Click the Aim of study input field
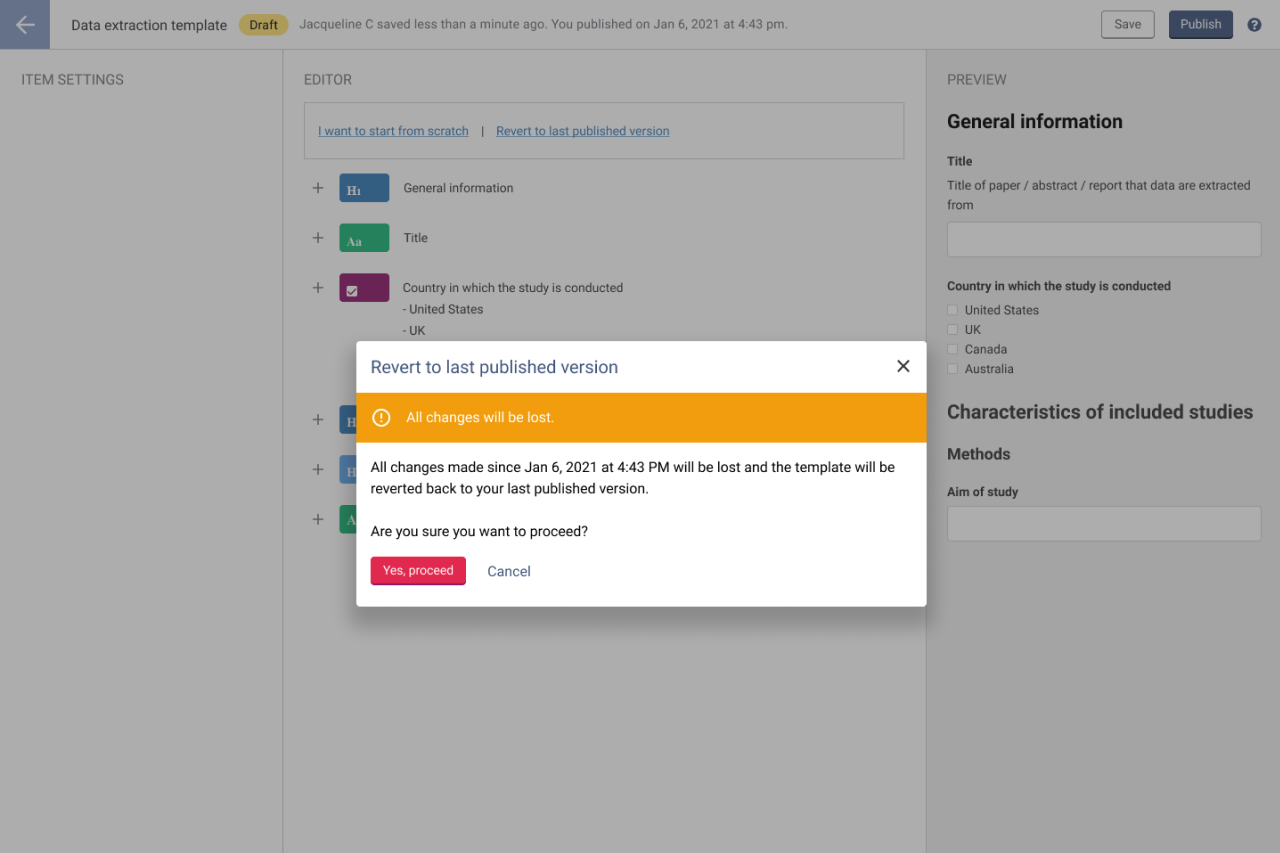The width and height of the screenshot is (1280, 853). (1104, 524)
